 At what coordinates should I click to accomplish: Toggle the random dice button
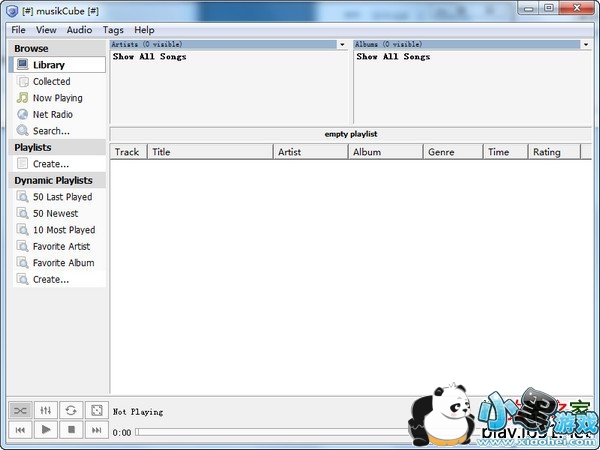point(96,411)
